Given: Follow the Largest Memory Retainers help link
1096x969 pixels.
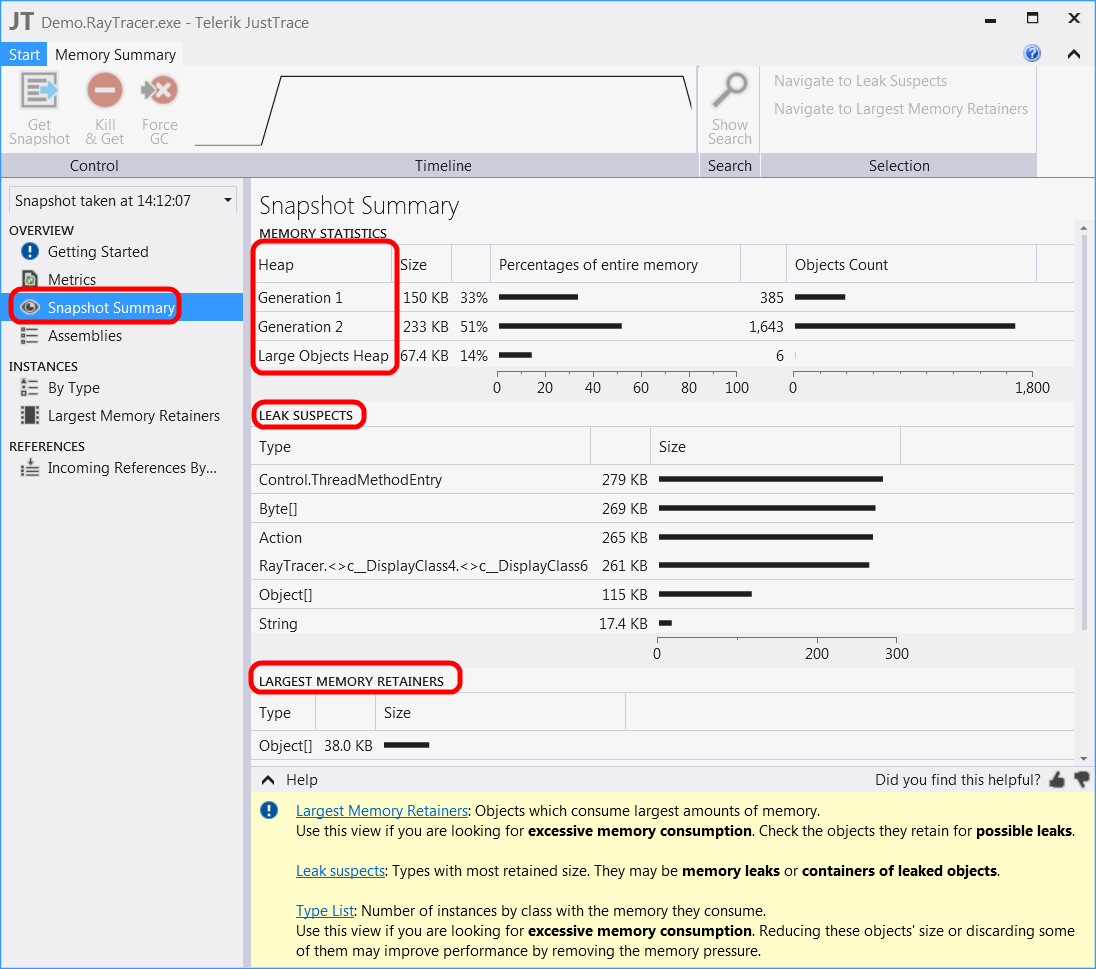Looking at the screenshot, I should (382, 811).
